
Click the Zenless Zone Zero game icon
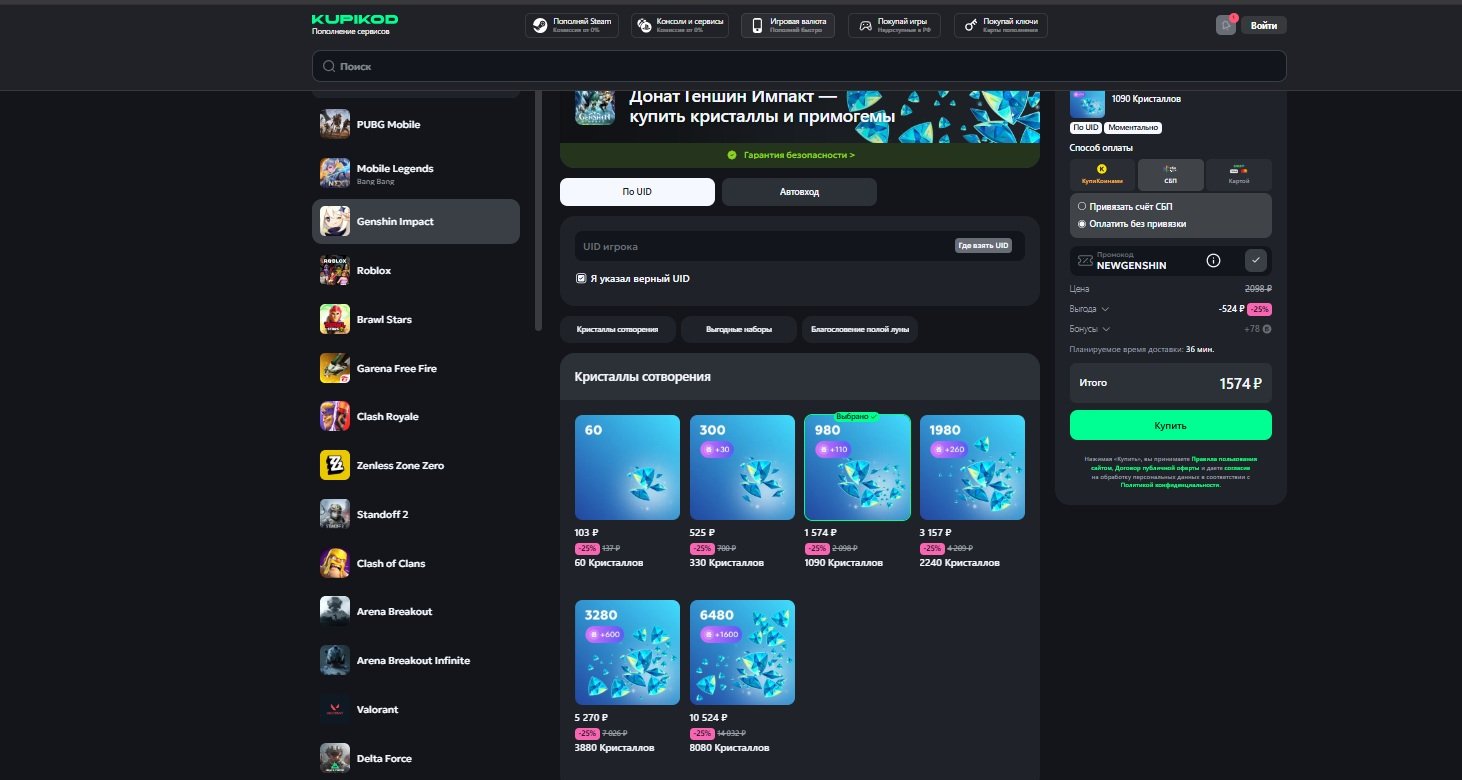coord(335,465)
